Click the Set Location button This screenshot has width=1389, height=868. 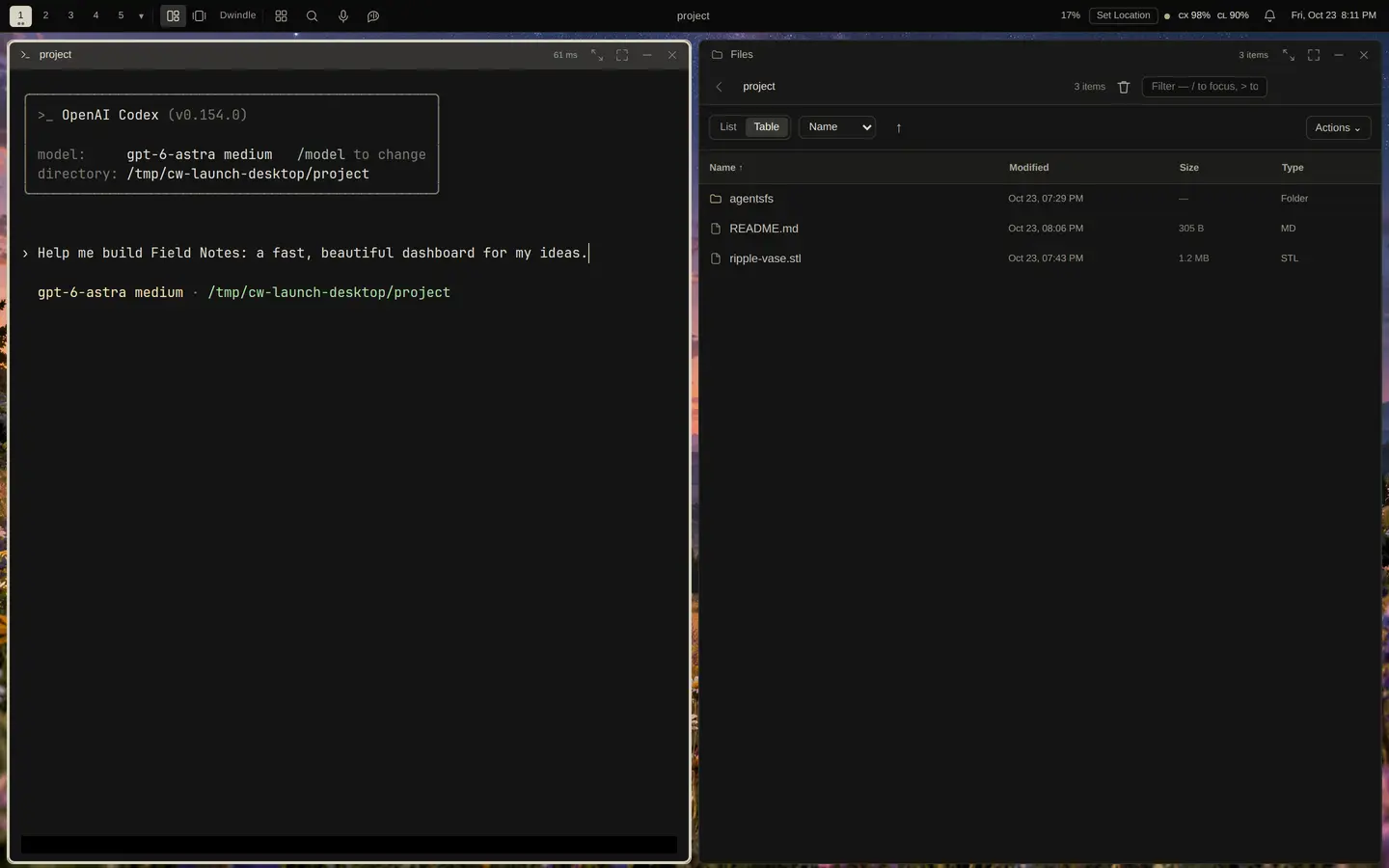[x=1123, y=15]
